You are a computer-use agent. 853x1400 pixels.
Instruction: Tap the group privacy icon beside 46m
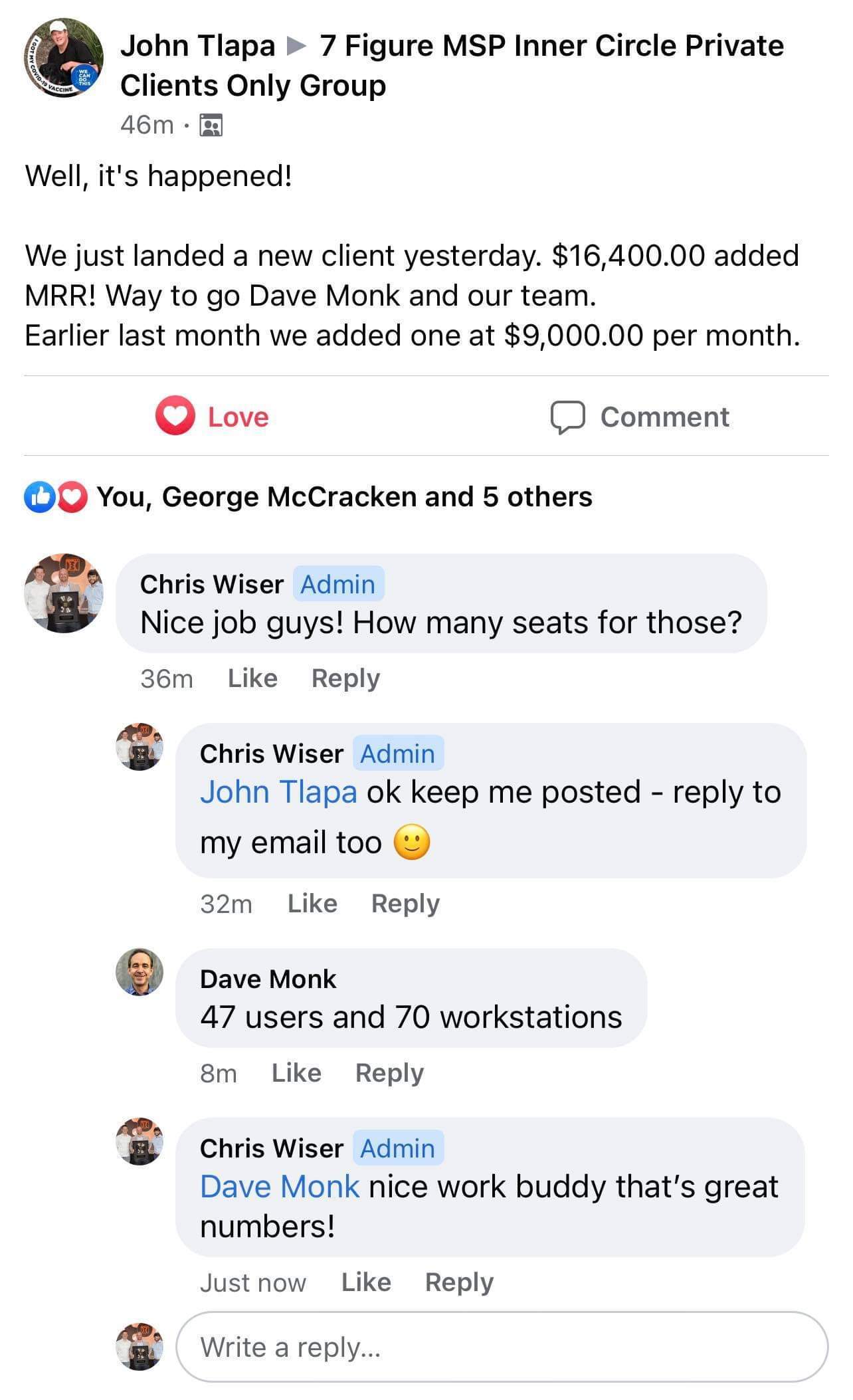coord(211,125)
